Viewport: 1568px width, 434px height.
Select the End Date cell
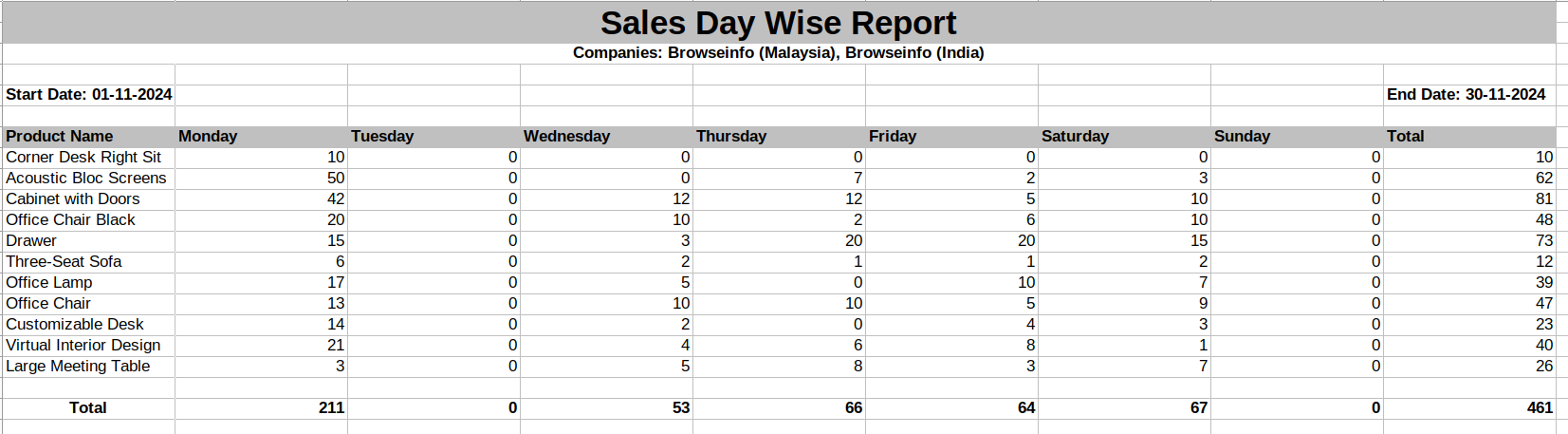pyautogui.click(x=1466, y=95)
